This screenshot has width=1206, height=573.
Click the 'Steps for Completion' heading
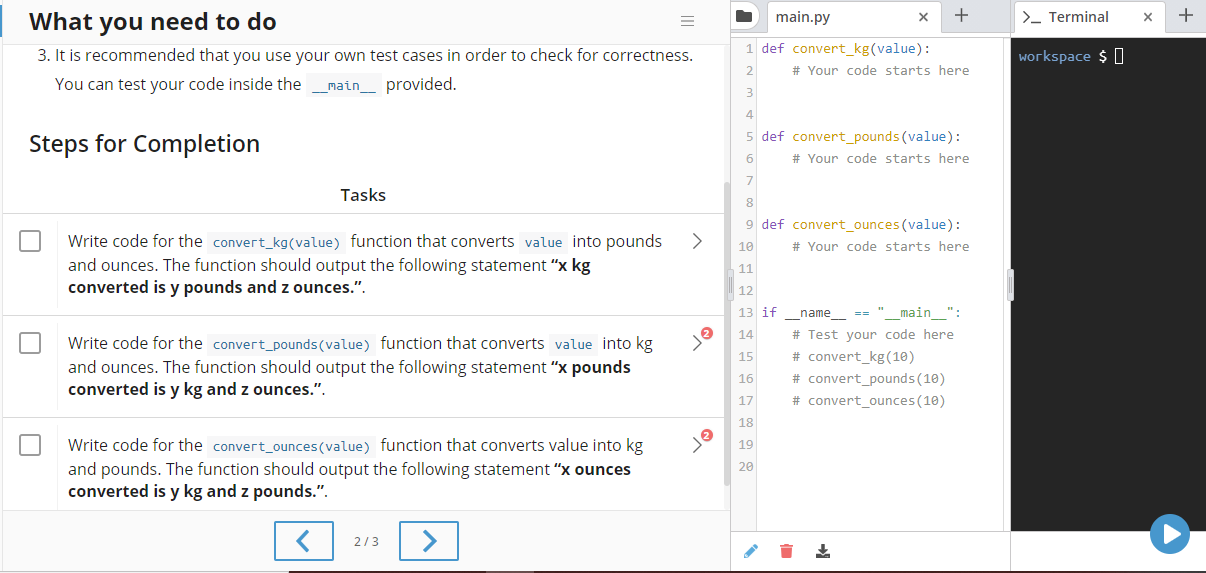(x=145, y=143)
